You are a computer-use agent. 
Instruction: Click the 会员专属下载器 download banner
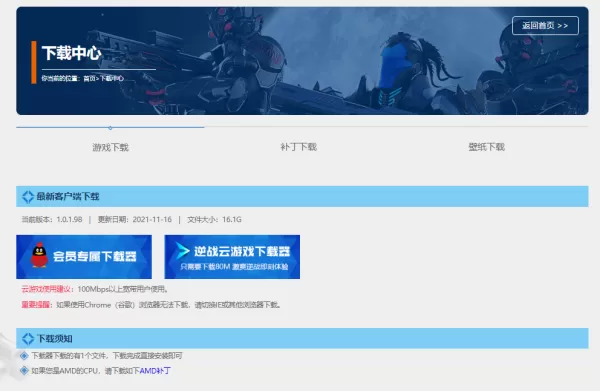pos(84,257)
